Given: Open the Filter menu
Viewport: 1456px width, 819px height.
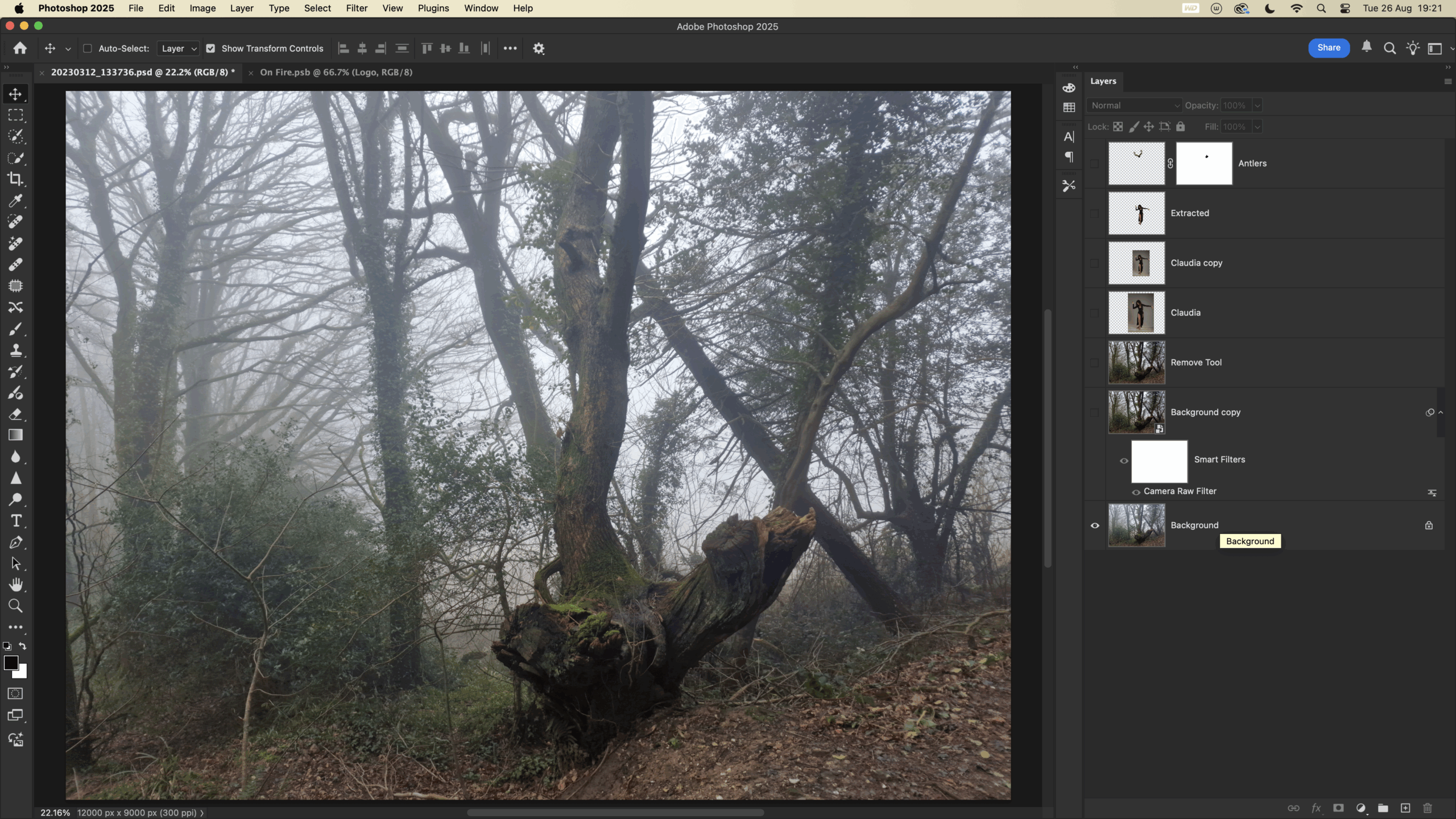Looking at the screenshot, I should (357, 8).
